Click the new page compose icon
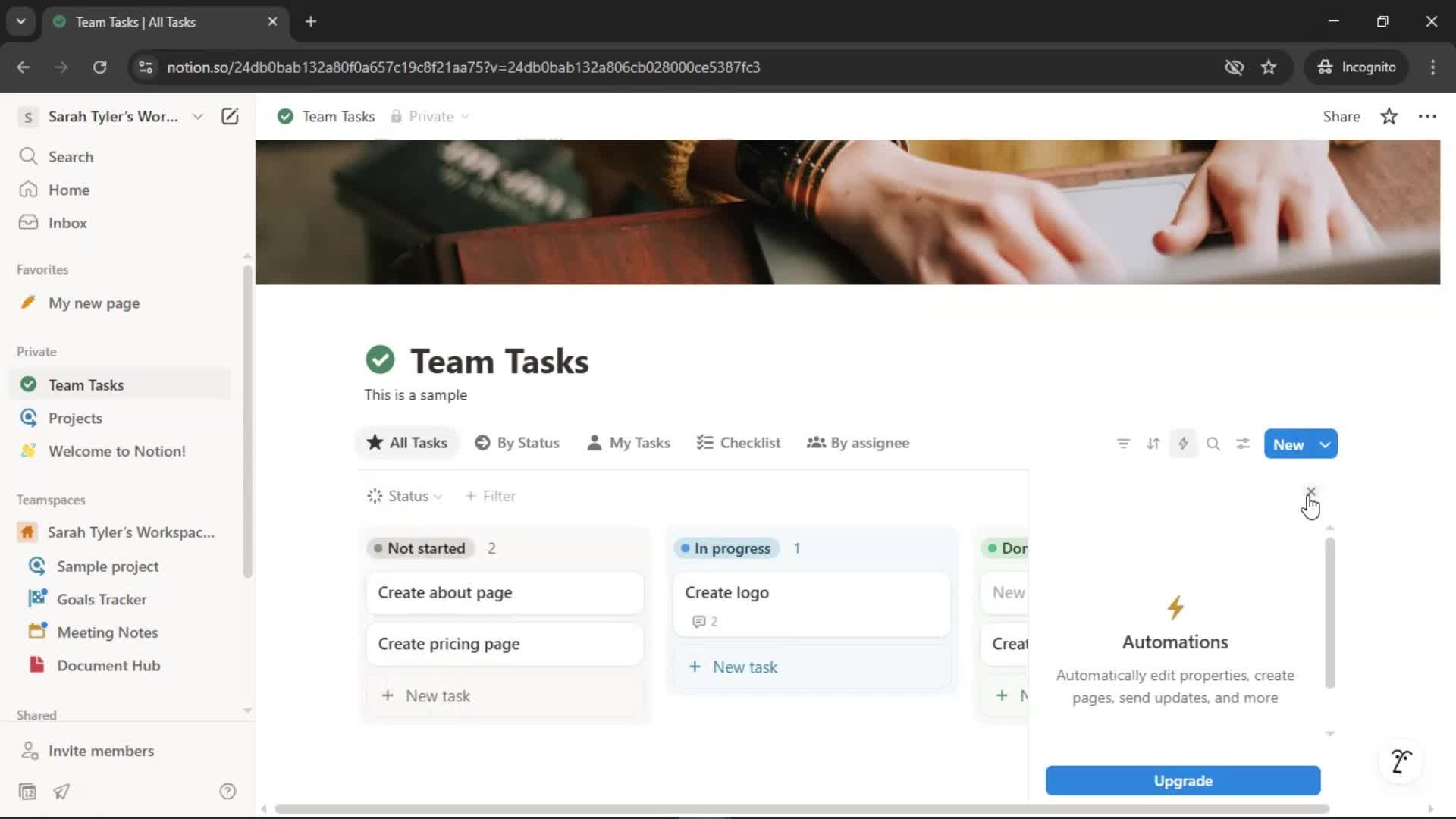The image size is (1456, 819). click(230, 116)
